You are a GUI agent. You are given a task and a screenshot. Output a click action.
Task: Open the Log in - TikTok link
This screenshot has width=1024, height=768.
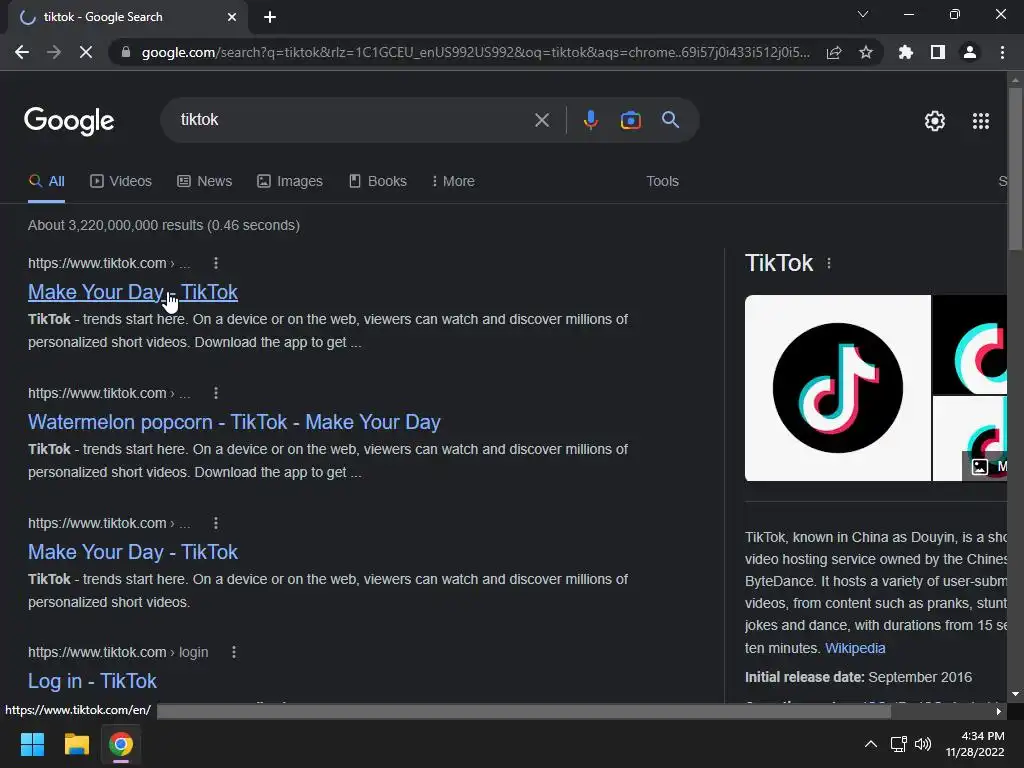pyautogui.click(x=92, y=681)
